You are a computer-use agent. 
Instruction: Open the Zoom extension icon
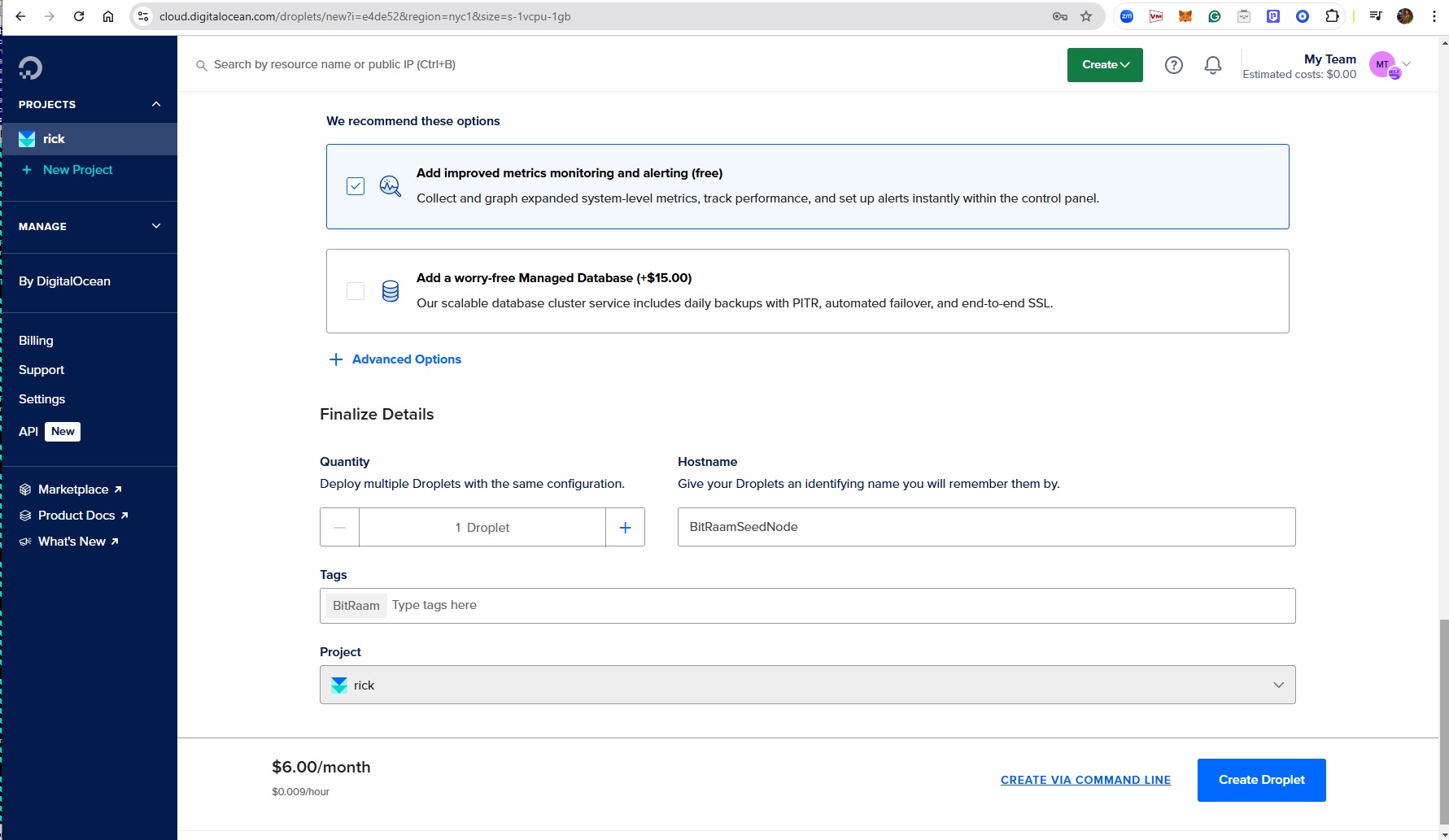point(1127,16)
